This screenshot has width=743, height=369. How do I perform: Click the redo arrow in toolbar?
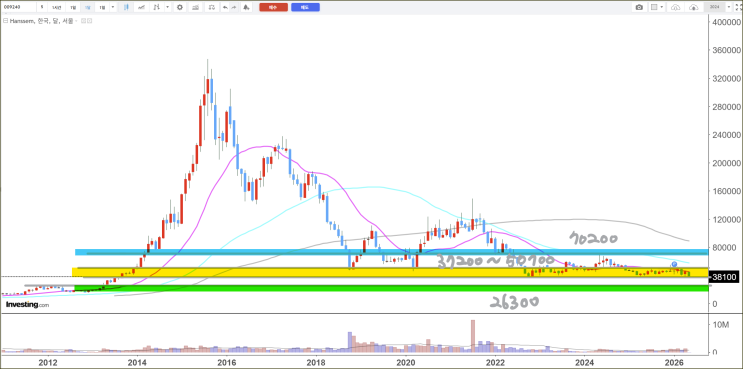(234, 7)
